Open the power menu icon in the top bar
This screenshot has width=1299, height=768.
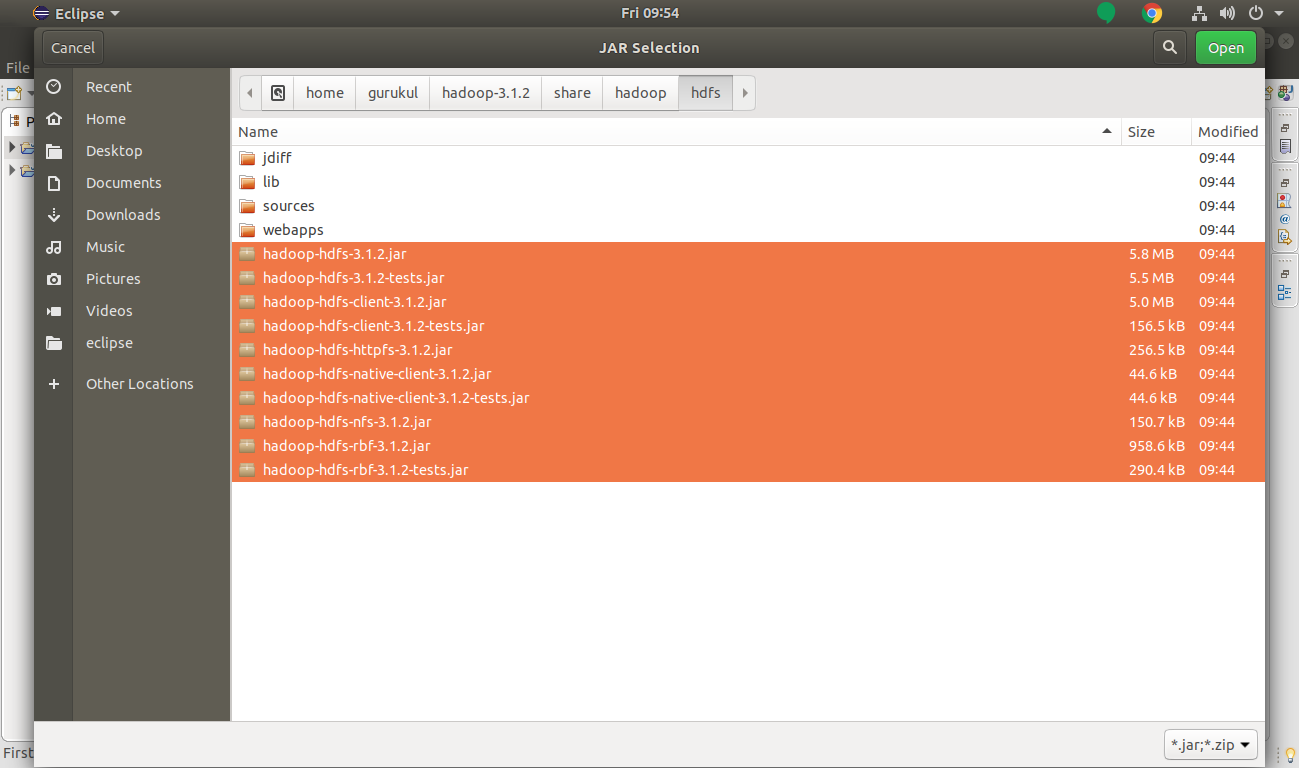(1256, 13)
